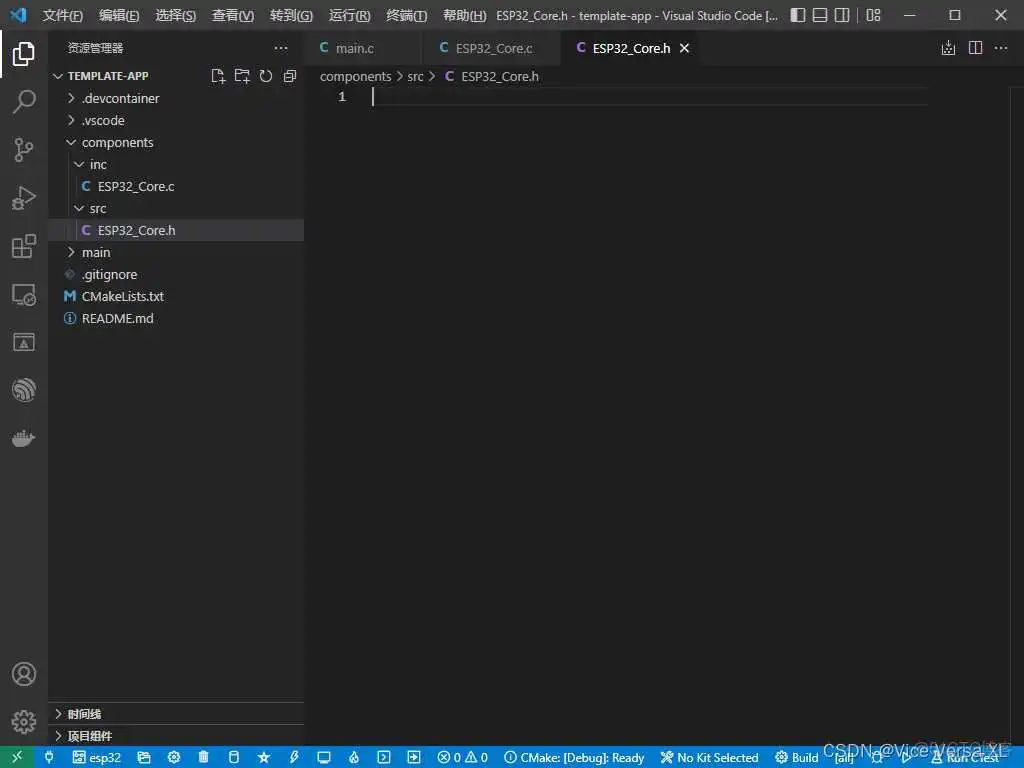Open the ESP-IDF SDK configuration gear in status bar
1024x768 pixels.
[x=174, y=757]
